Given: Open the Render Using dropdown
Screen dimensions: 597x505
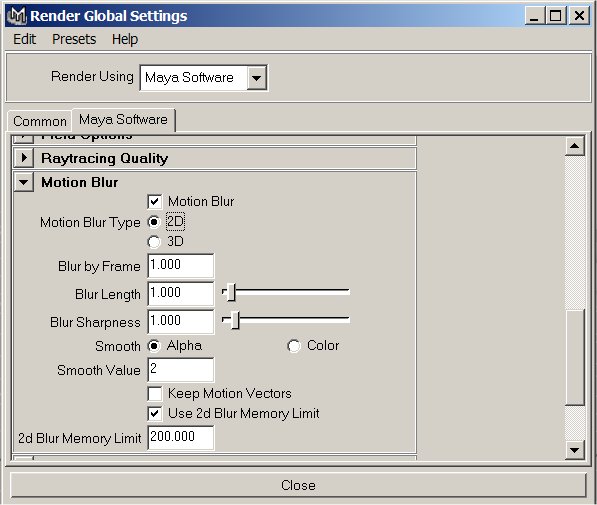Looking at the screenshot, I should tap(204, 78).
